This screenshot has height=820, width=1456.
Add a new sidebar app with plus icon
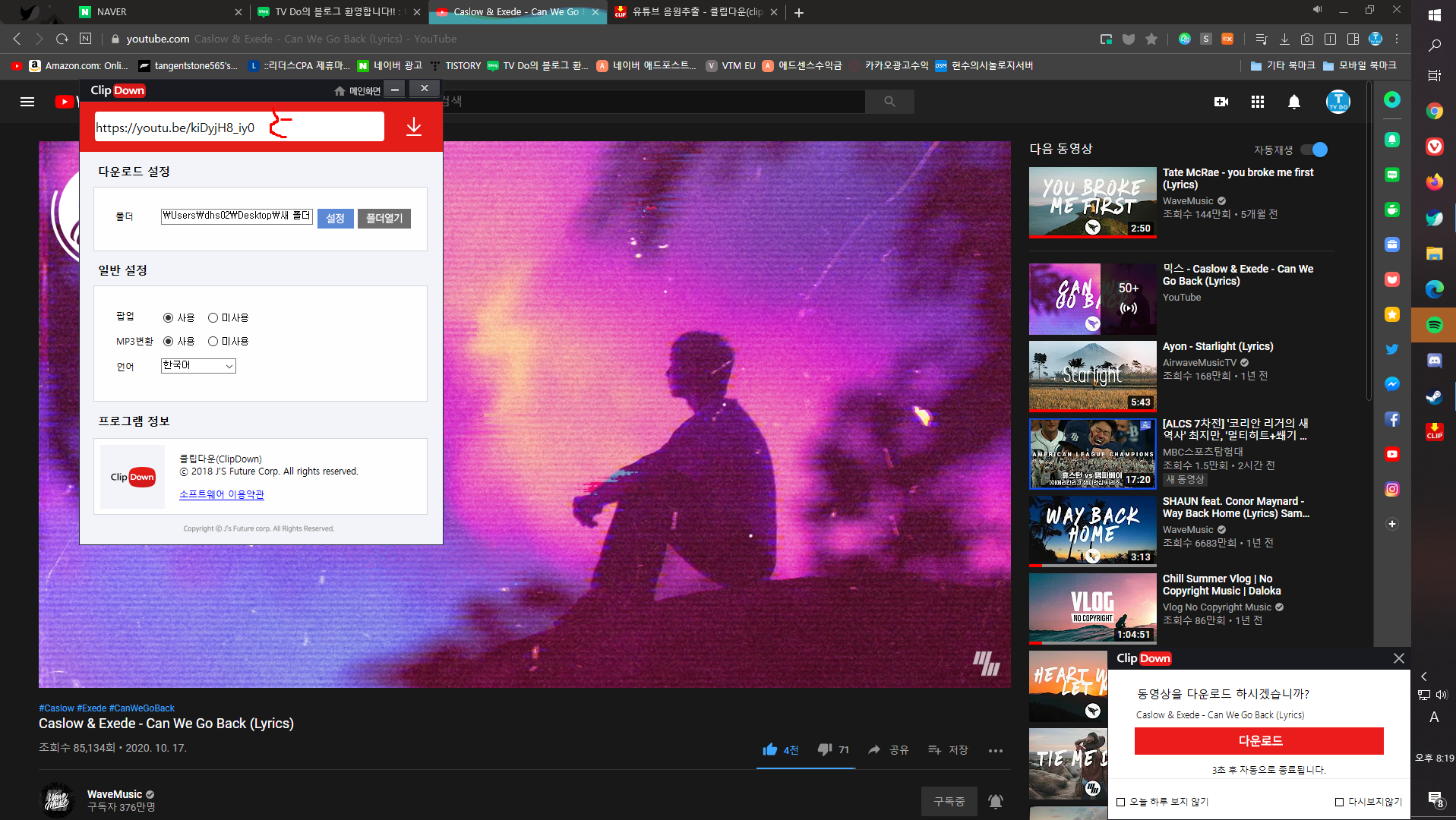[x=1392, y=524]
